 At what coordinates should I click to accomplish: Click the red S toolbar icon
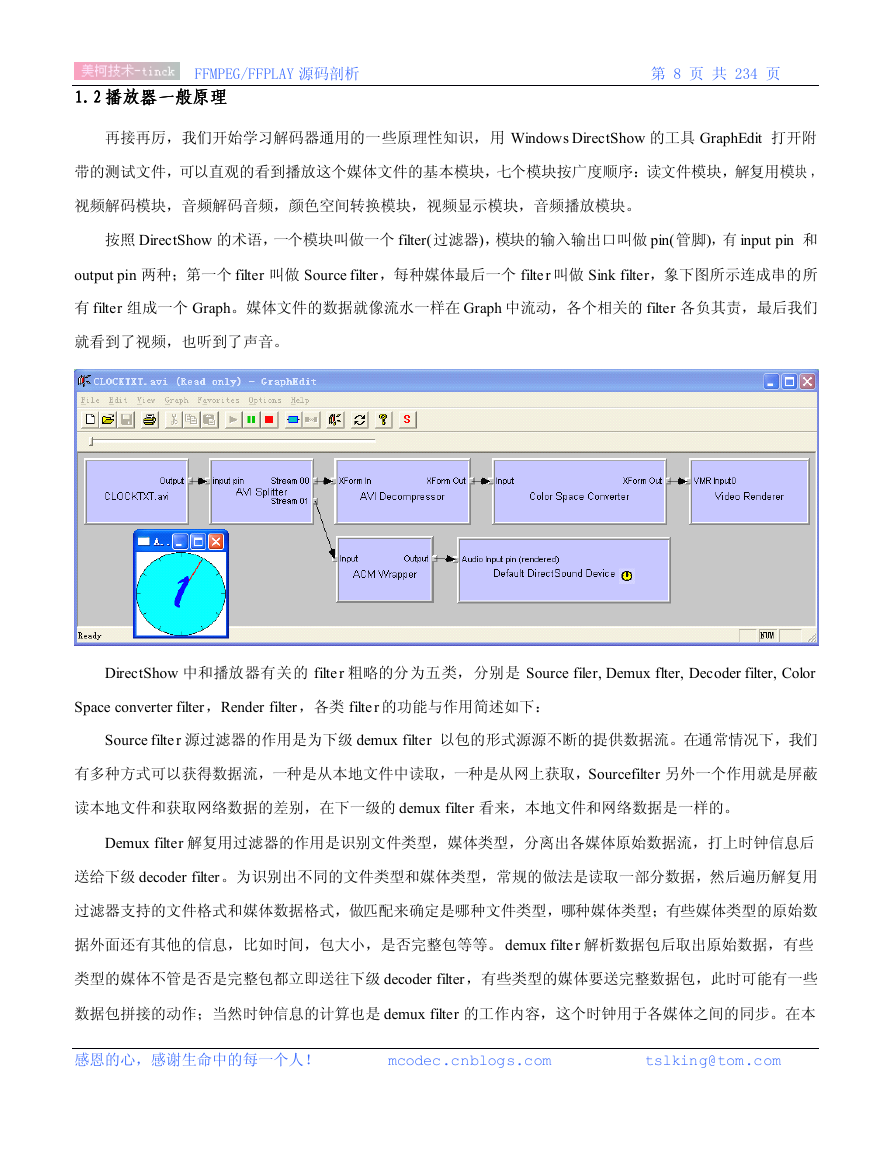tap(407, 420)
